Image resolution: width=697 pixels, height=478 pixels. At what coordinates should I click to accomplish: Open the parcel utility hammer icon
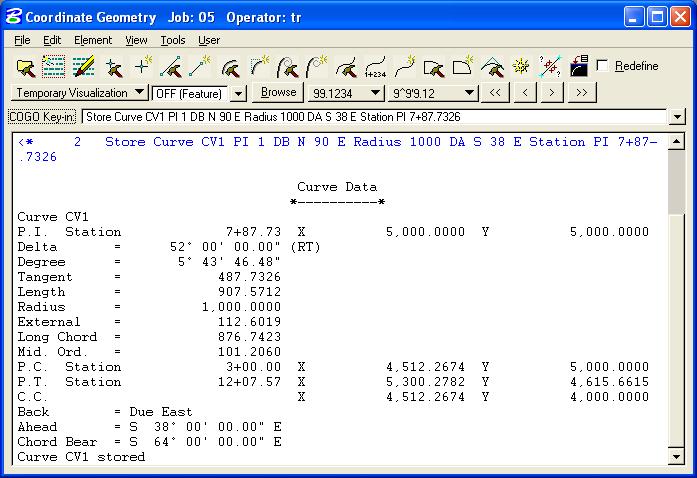(x=433, y=68)
